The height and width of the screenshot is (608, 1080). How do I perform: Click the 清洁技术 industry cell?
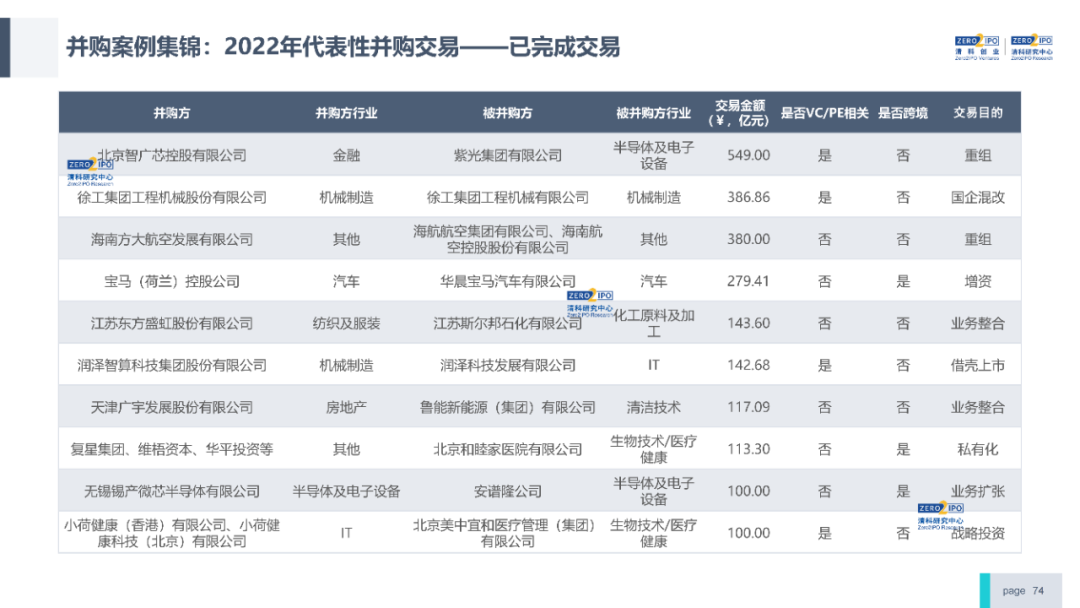[653, 408]
